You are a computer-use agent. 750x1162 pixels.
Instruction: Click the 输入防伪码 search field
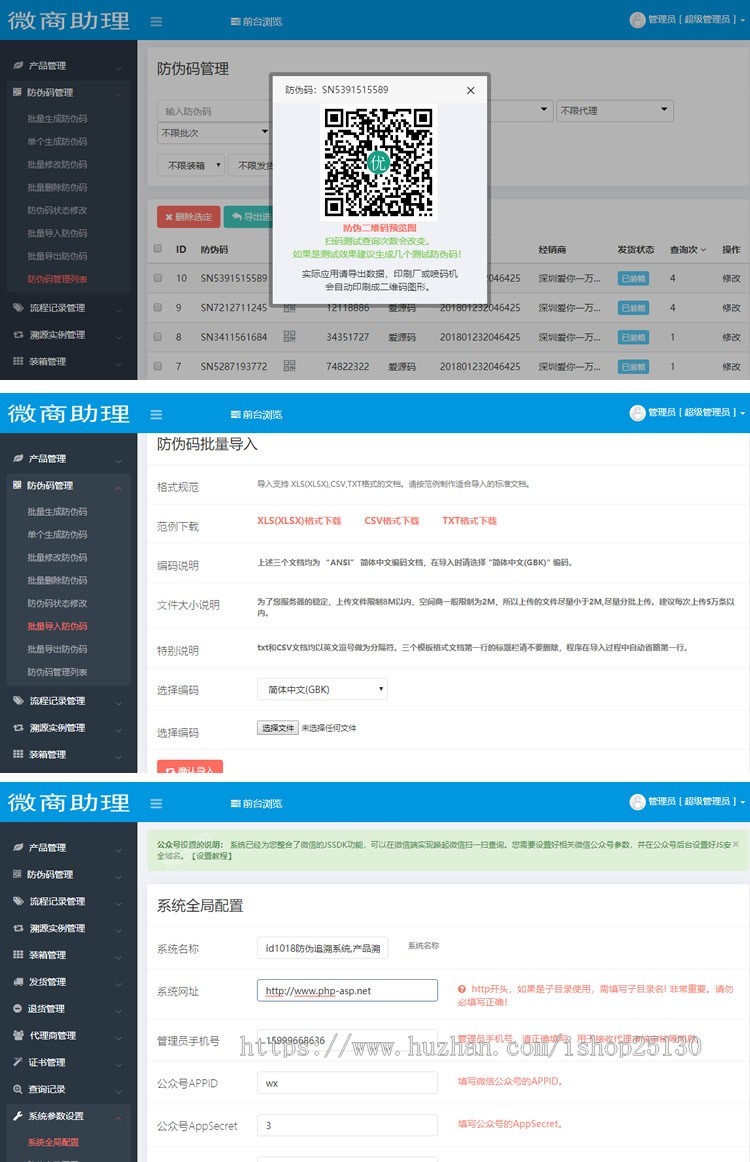click(x=215, y=111)
